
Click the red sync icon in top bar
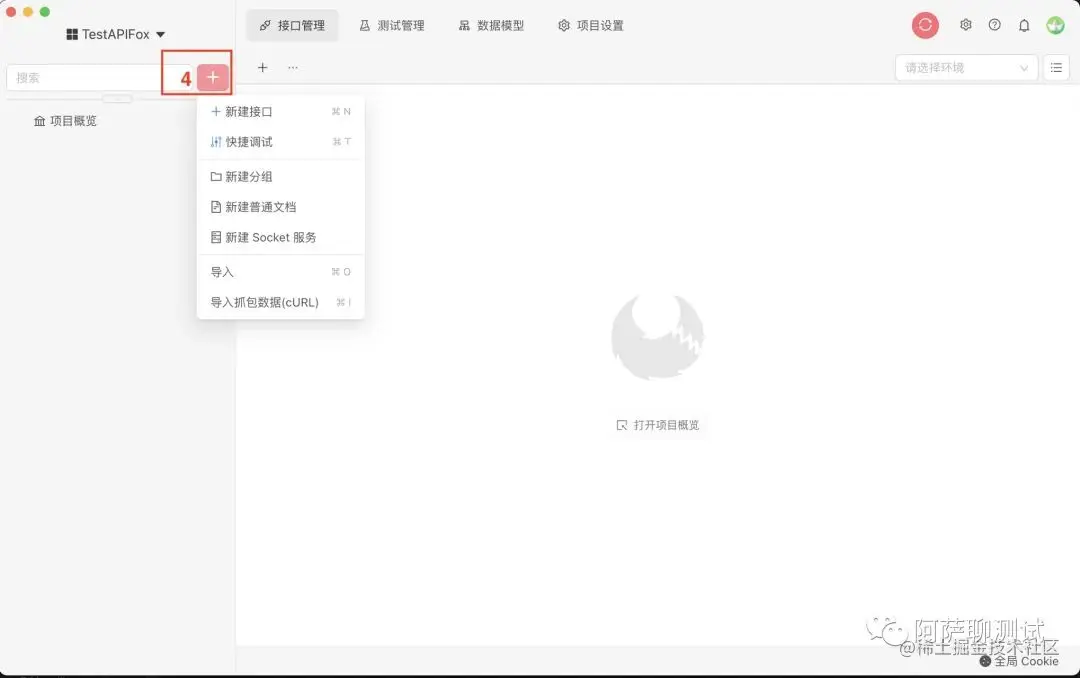coord(924,25)
